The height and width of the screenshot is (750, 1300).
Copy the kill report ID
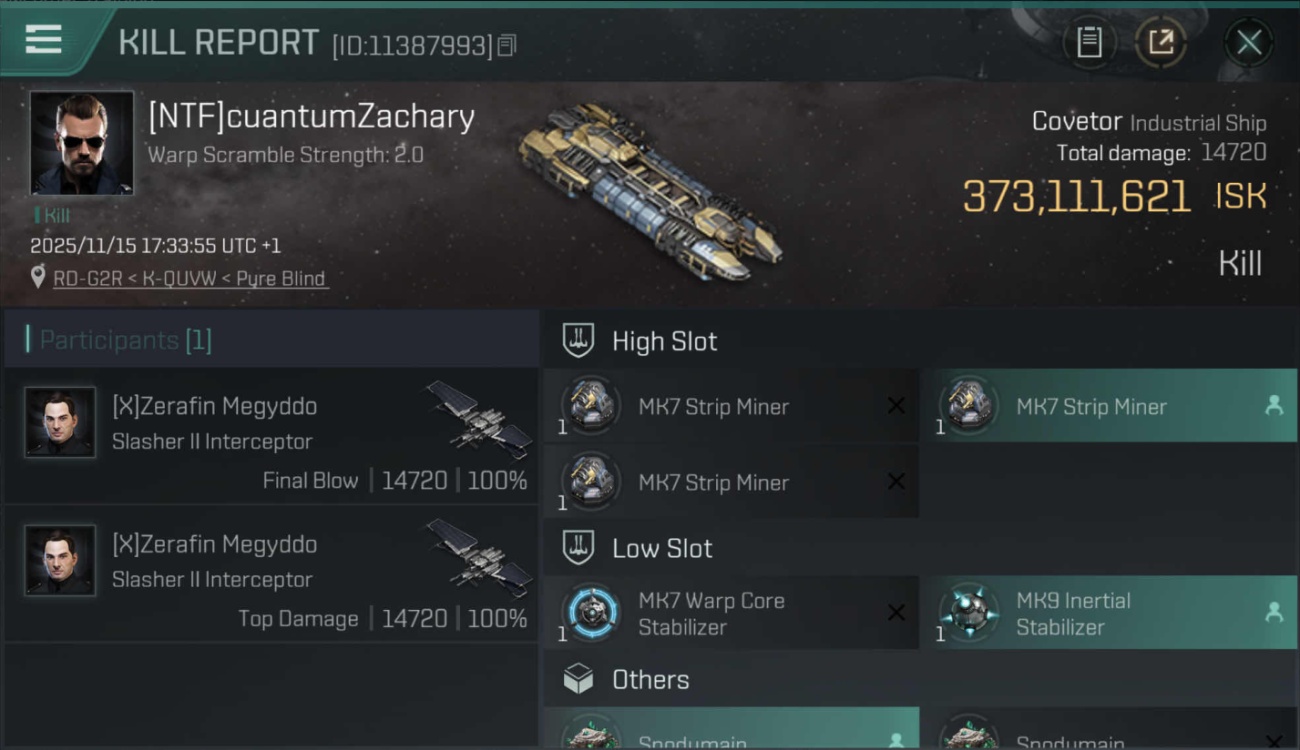(507, 45)
